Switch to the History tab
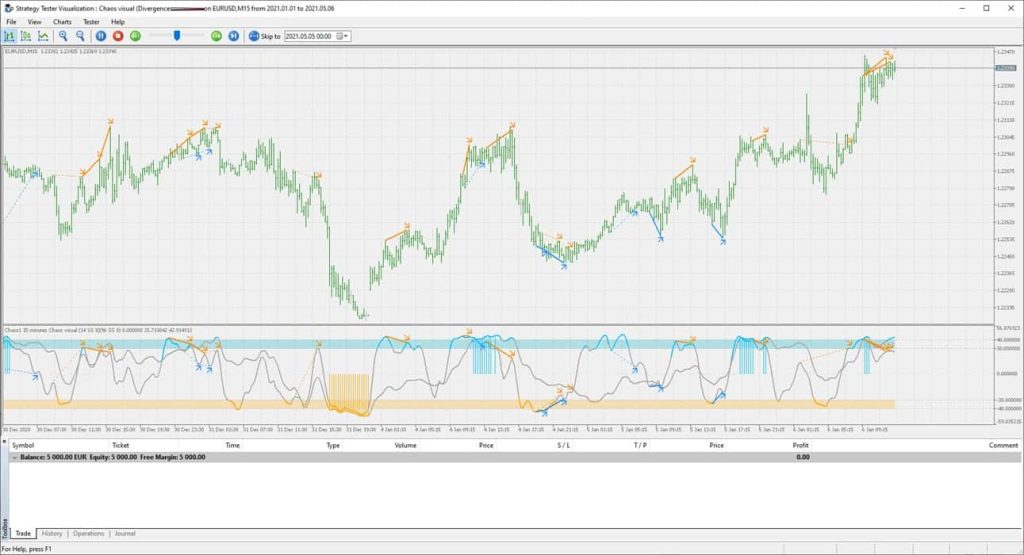1024x555 pixels. click(x=52, y=534)
